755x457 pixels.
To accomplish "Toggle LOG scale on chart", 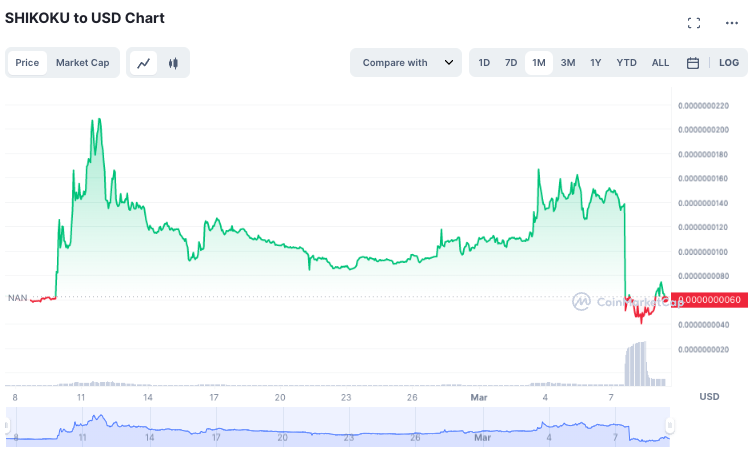I will [x=729, y=63].
